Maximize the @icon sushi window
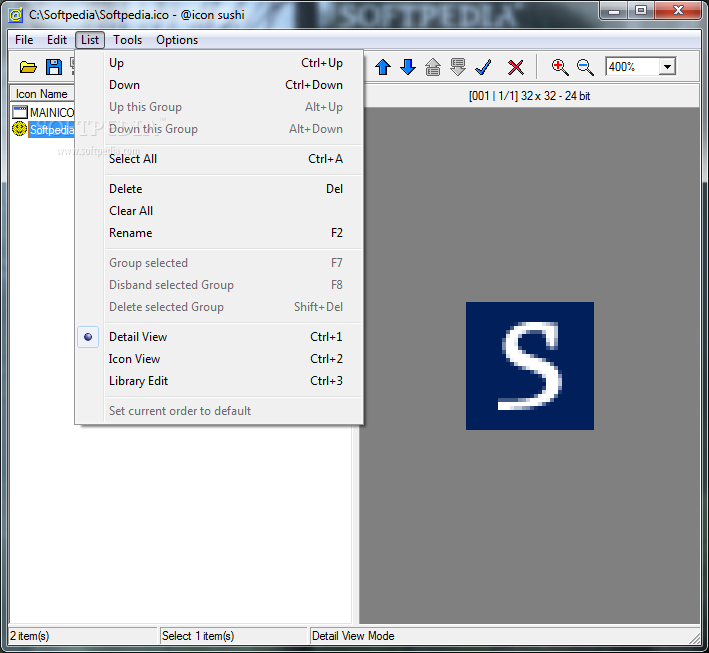Image resolution: width=709 pixels, height=653 pixels. pyautogui.click(x=641, y=10)
